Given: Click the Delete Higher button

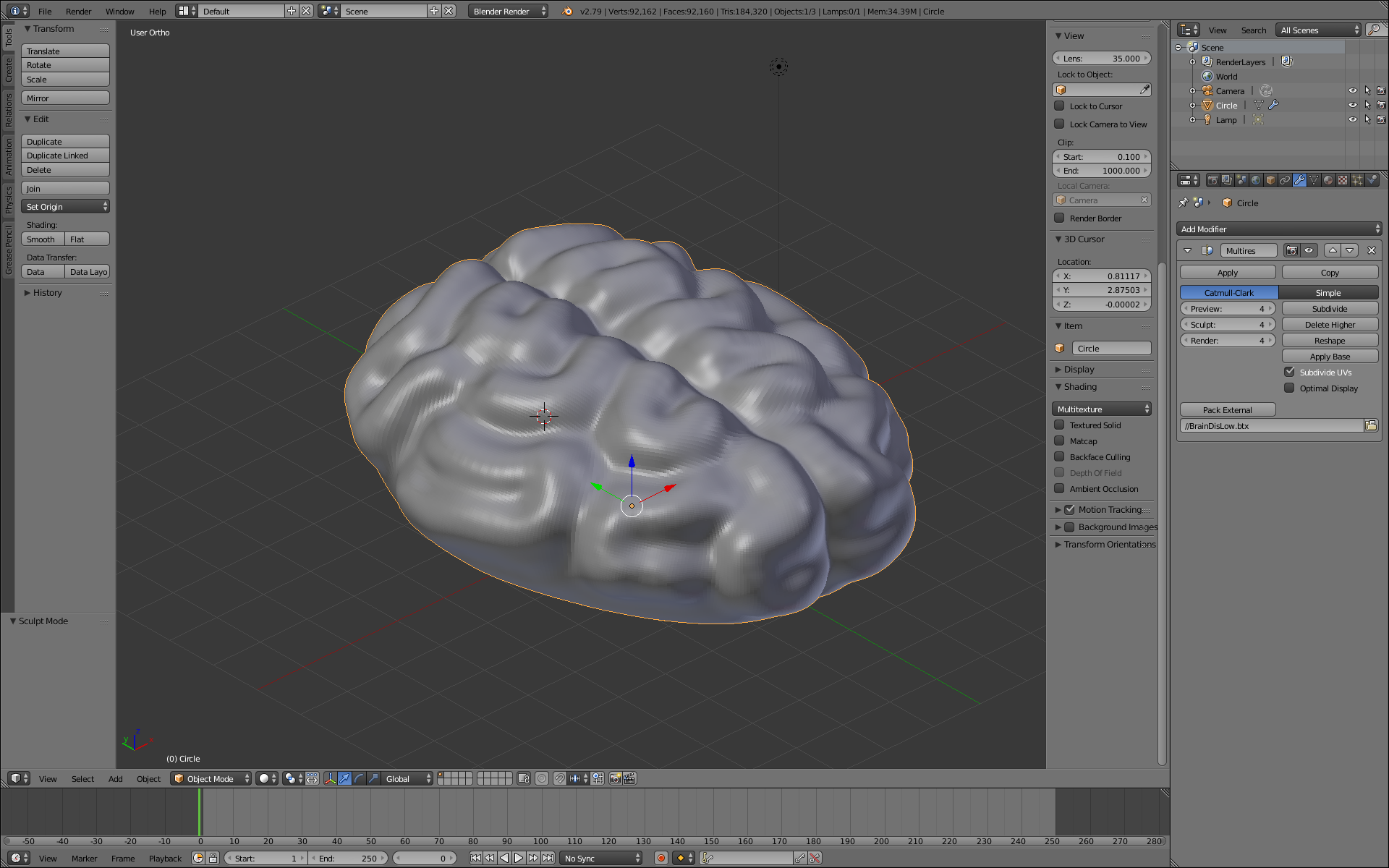Looking at the screenshot, I should 1330,324.
